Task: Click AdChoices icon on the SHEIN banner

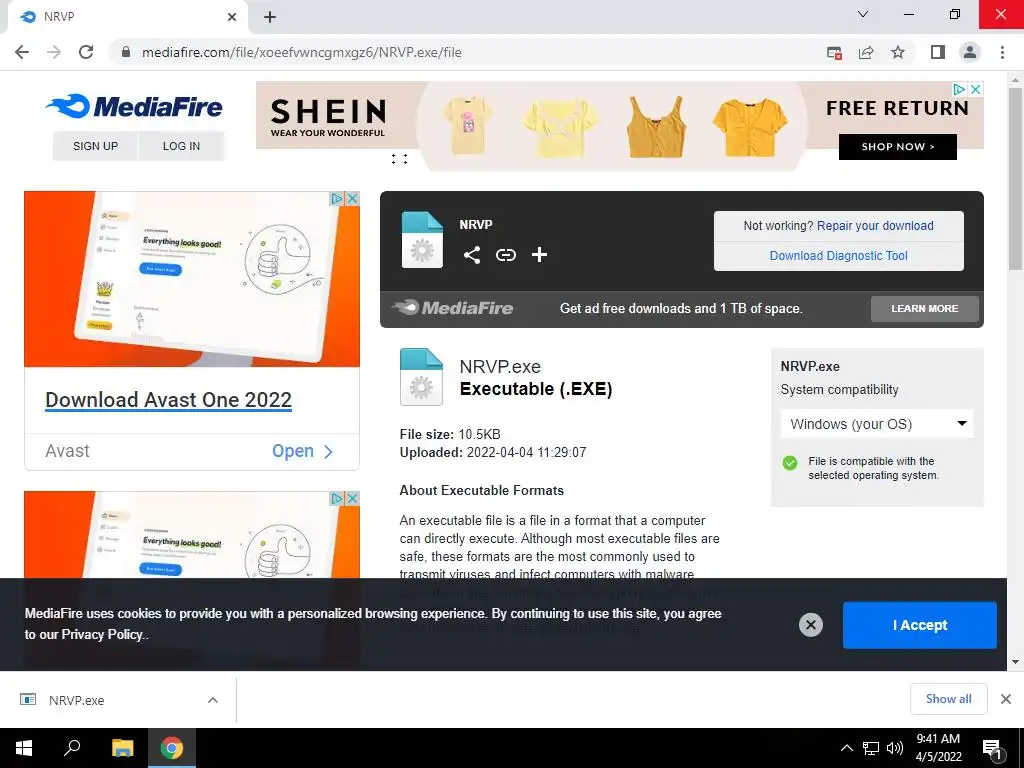Action: coord(959,89)
